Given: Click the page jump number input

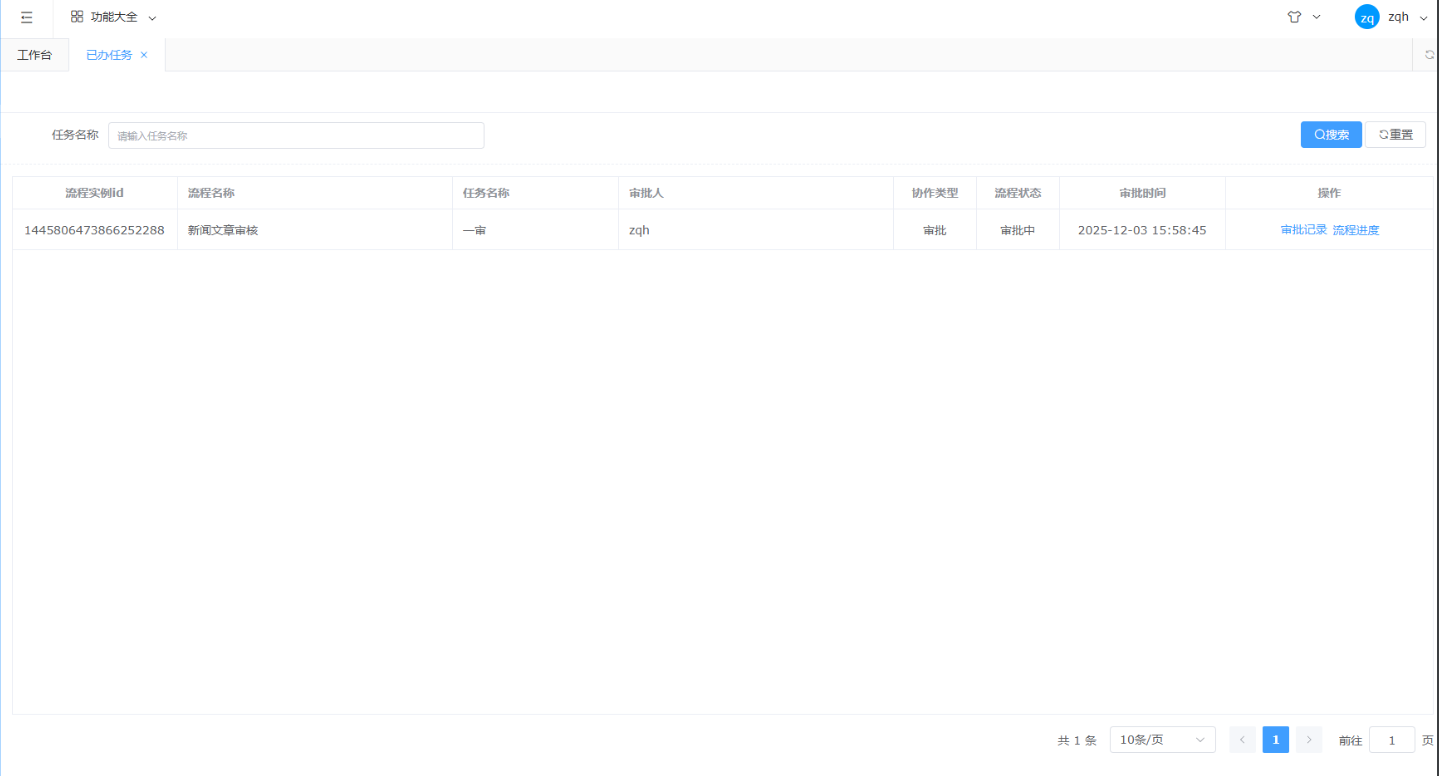Looking at the screenshot, I should (1391, 740).
